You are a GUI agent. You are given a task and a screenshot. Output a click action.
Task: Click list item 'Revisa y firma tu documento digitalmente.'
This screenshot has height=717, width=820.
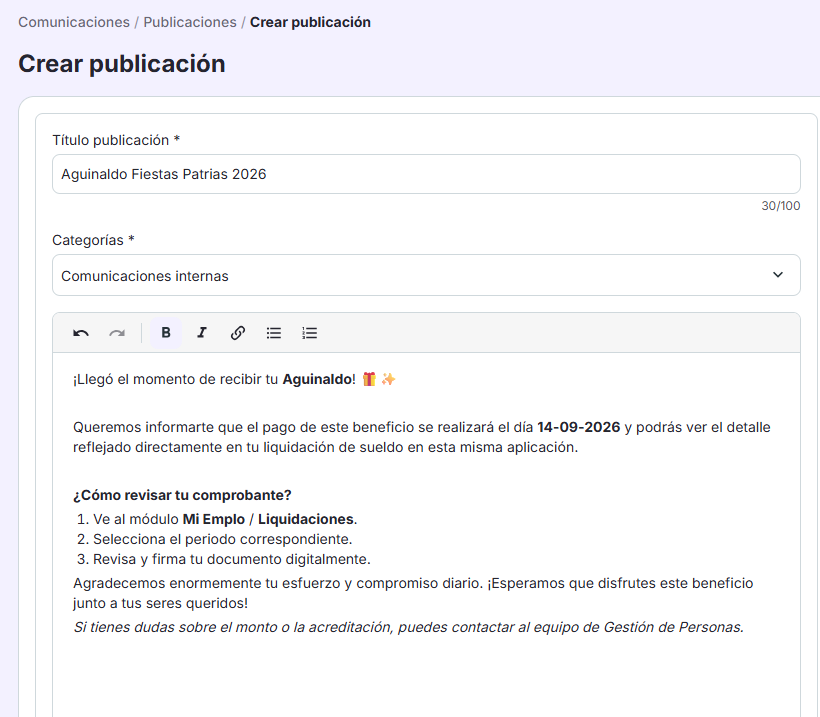(232, 559)
